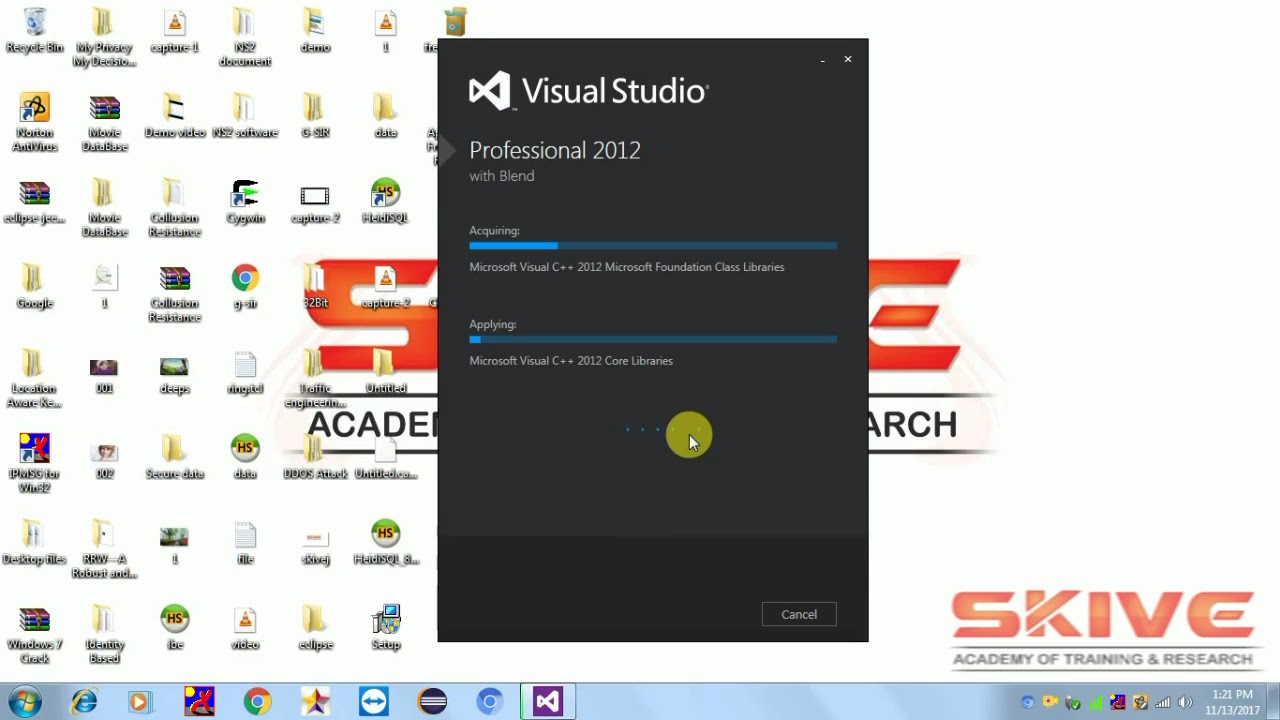
Task: Select the eclipse folder icon
Action: pos(315,629)
